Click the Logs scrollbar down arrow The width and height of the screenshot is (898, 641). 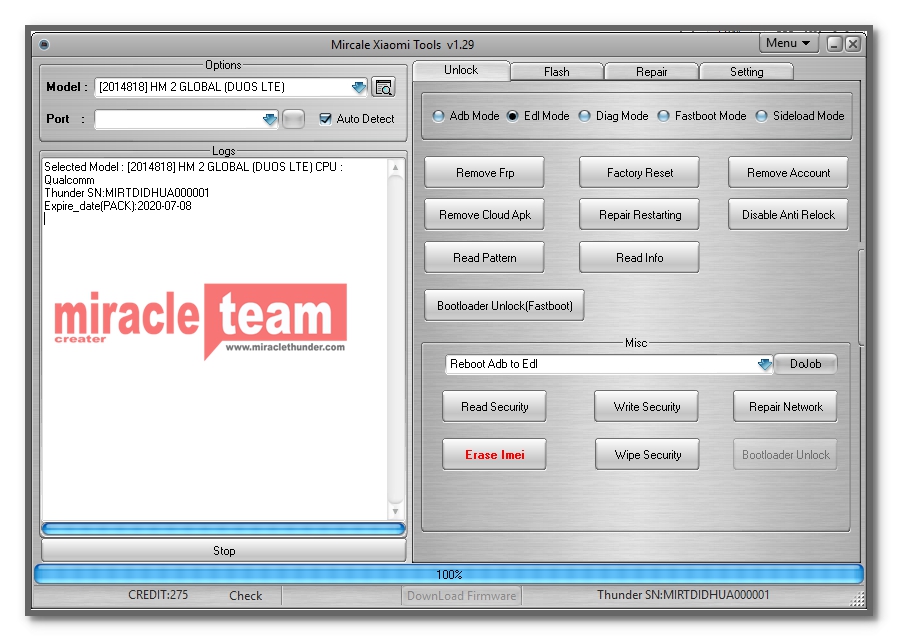(395, 512)
